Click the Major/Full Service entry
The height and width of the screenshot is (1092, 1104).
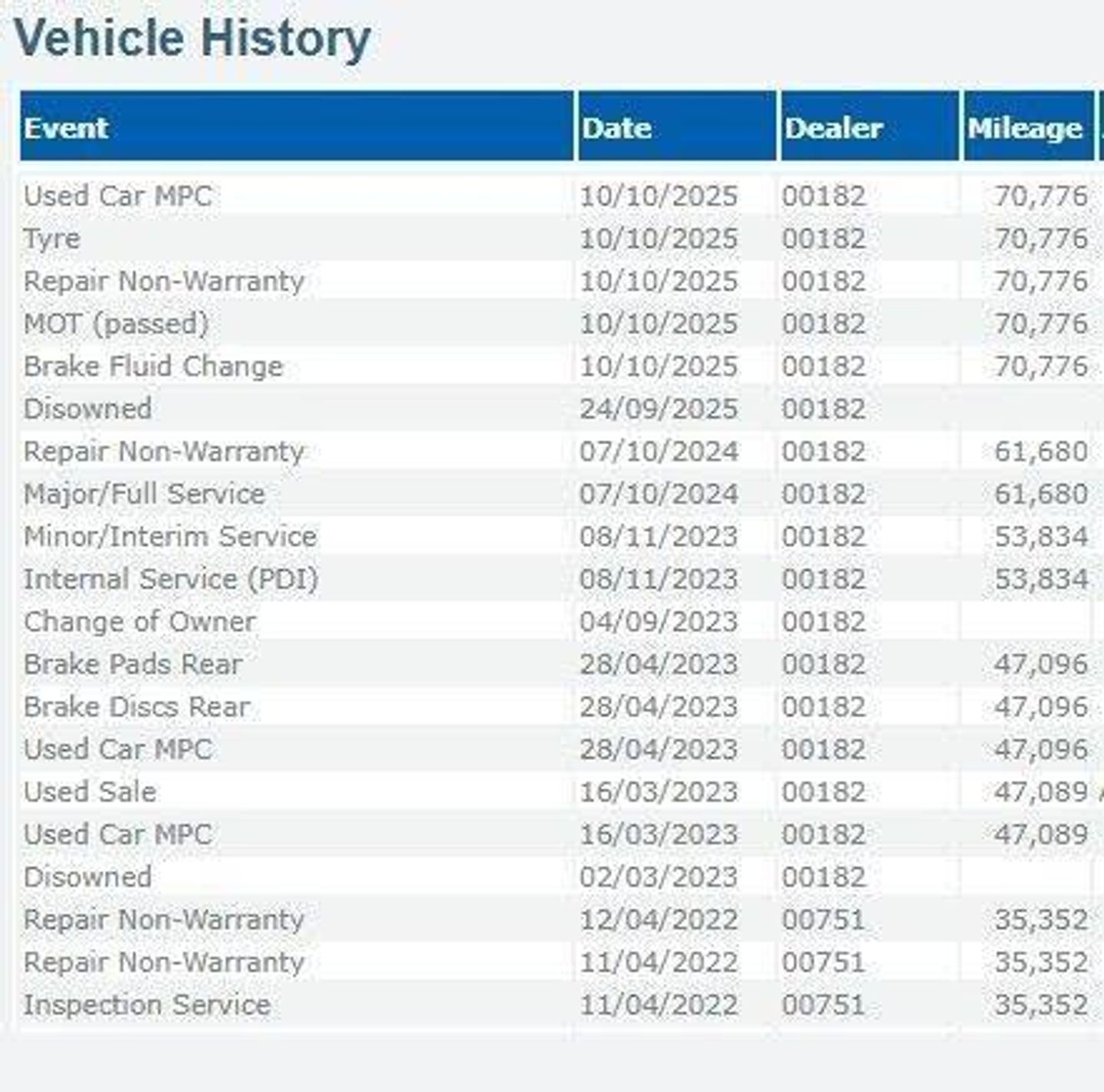pyautogui.click(x=144, y=494)
